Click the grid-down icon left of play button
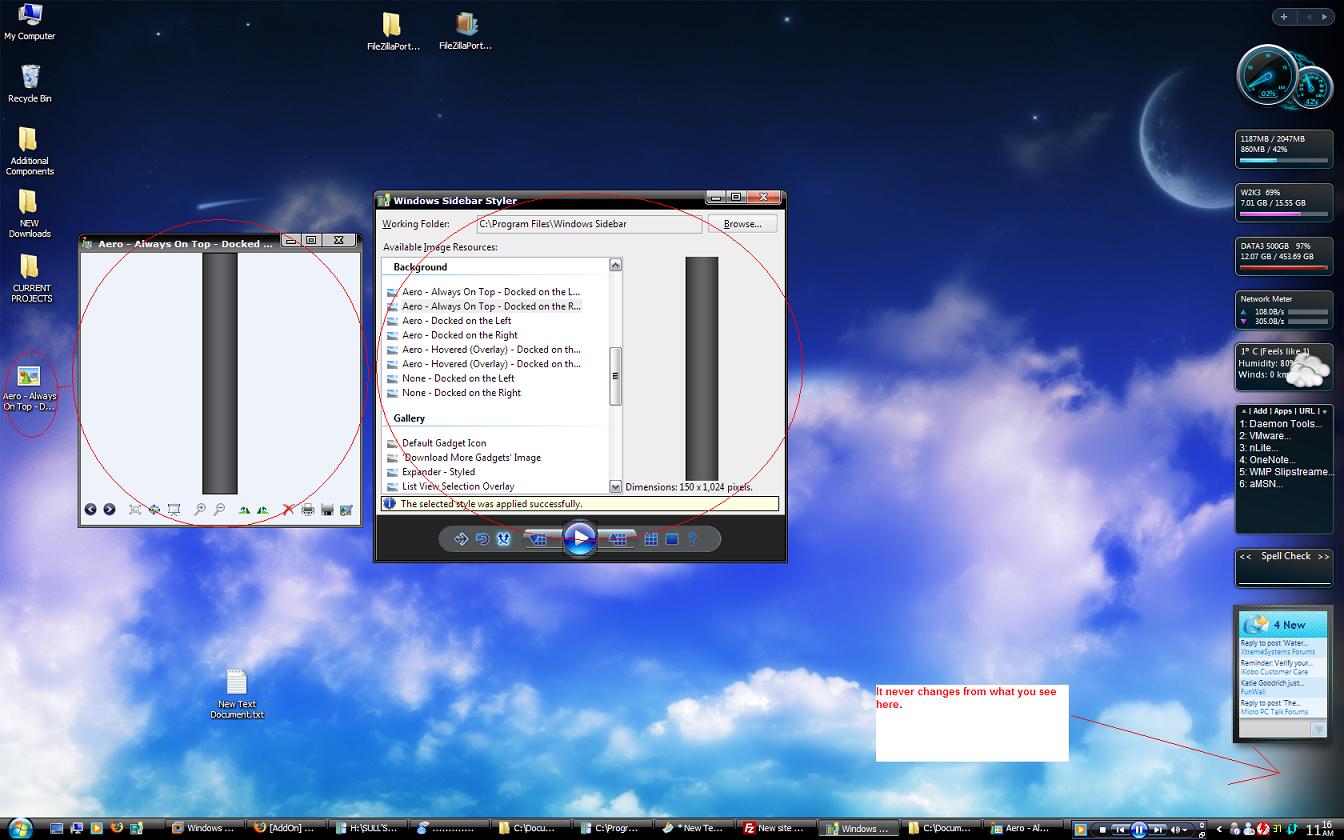The height and width of the screenshot is (840, 1344). [540, 539]
